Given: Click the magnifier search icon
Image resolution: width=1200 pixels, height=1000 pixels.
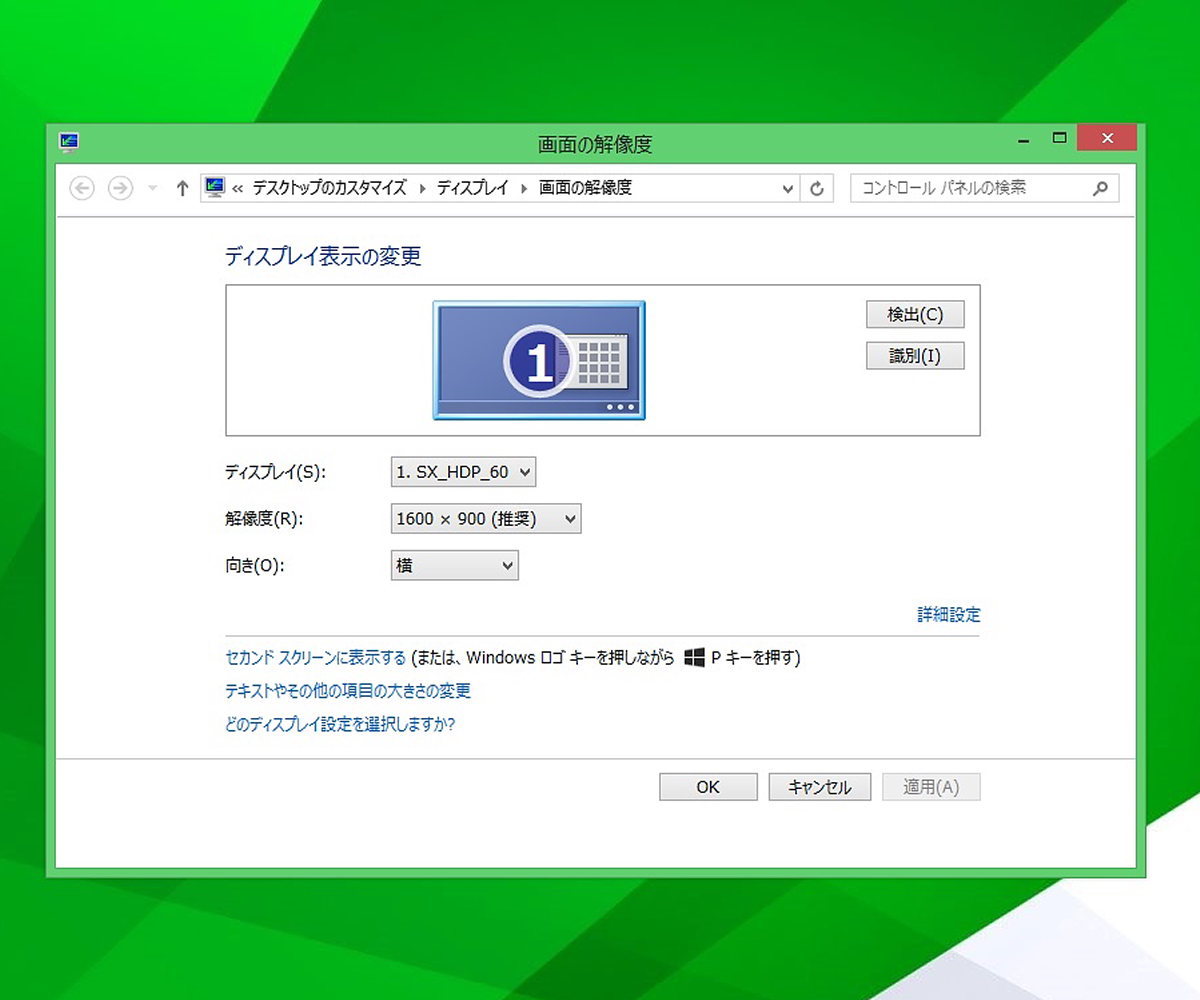Looking at the screenshot, I should tap(1101, 187).
